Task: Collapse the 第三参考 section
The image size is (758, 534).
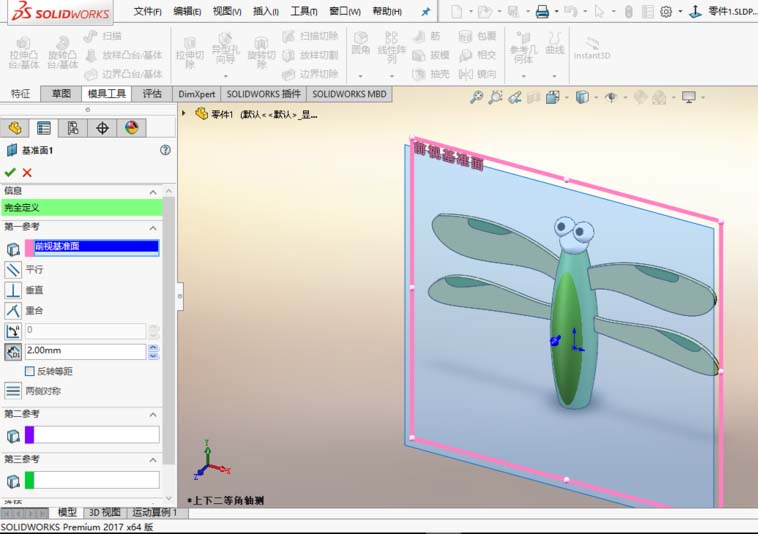Action: click(153, 460)
